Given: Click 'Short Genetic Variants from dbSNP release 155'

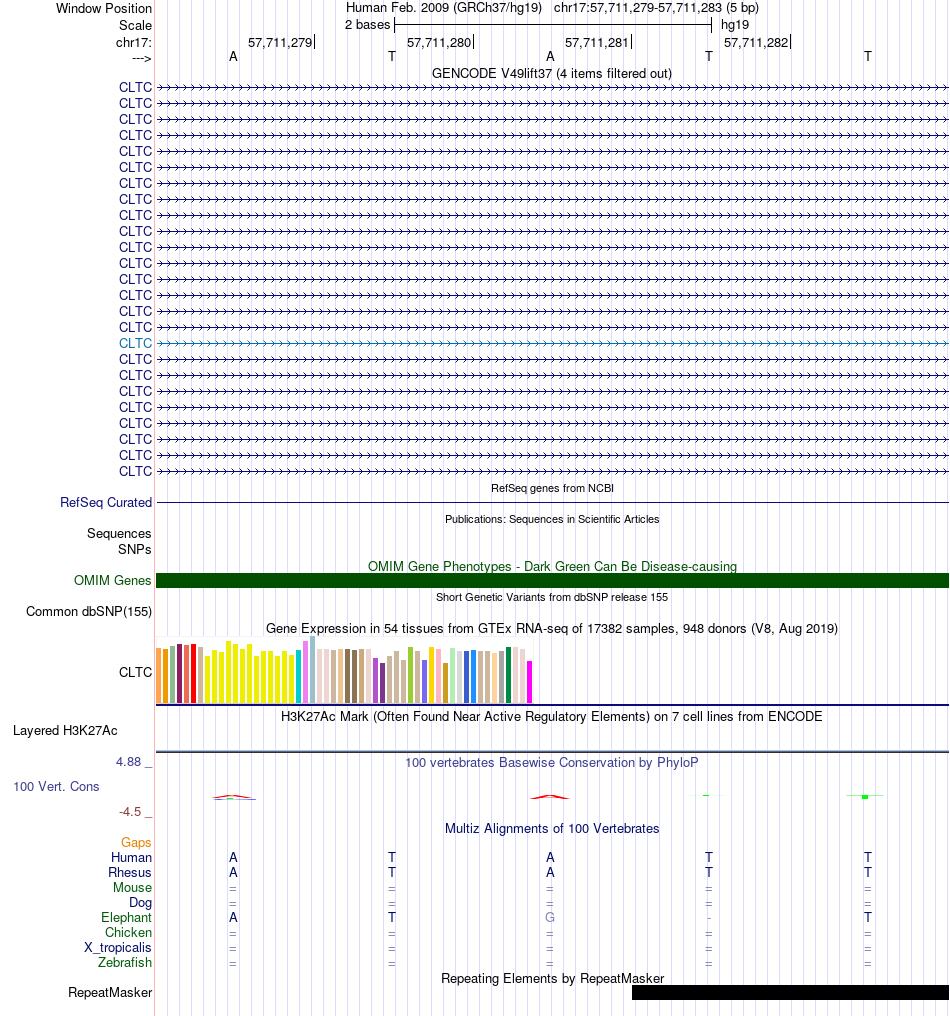Looking at the screenshot, I should click(551, 597).
